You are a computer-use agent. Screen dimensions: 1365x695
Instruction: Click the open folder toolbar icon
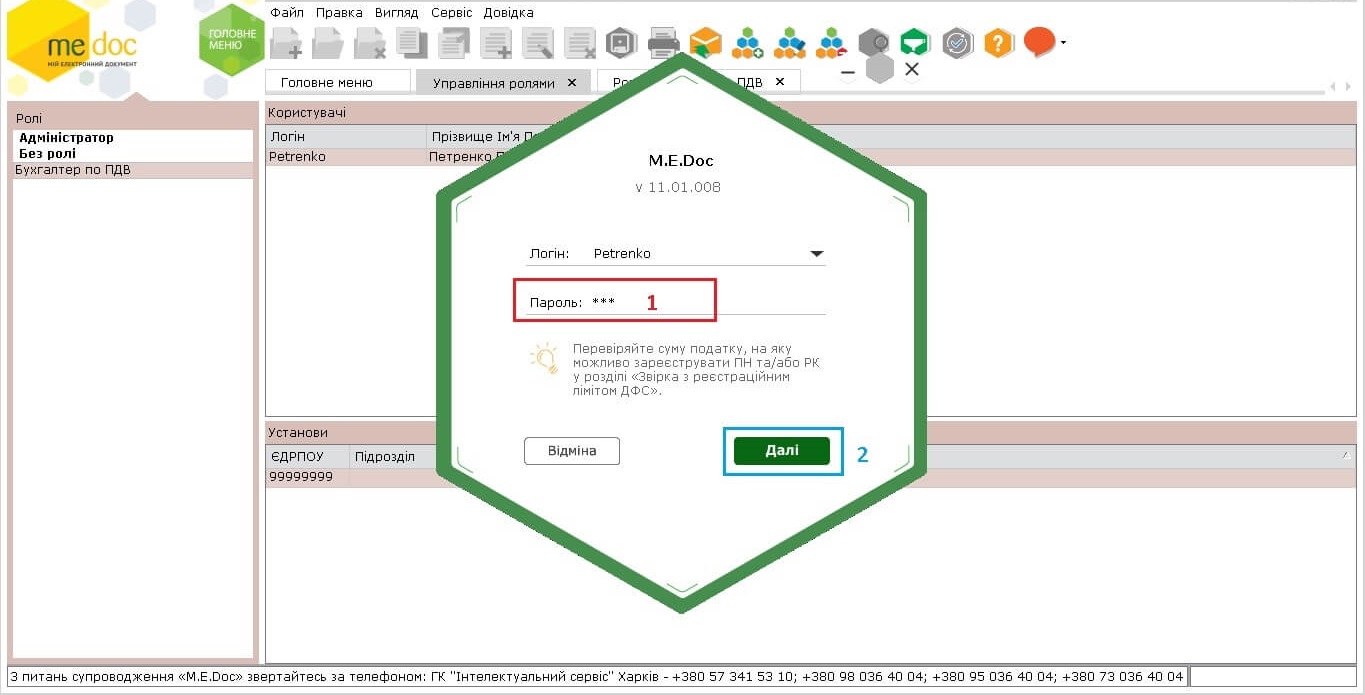tap(328, 43)
